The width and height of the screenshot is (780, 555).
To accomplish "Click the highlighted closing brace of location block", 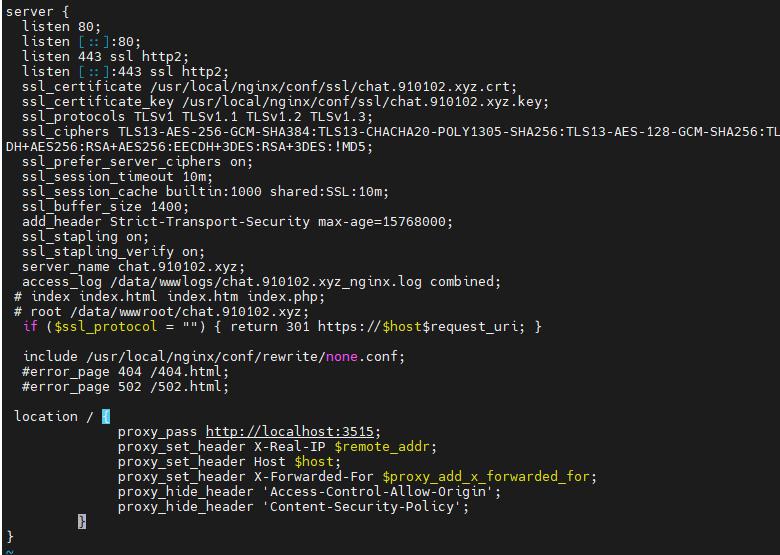I will tap(82, 522).
